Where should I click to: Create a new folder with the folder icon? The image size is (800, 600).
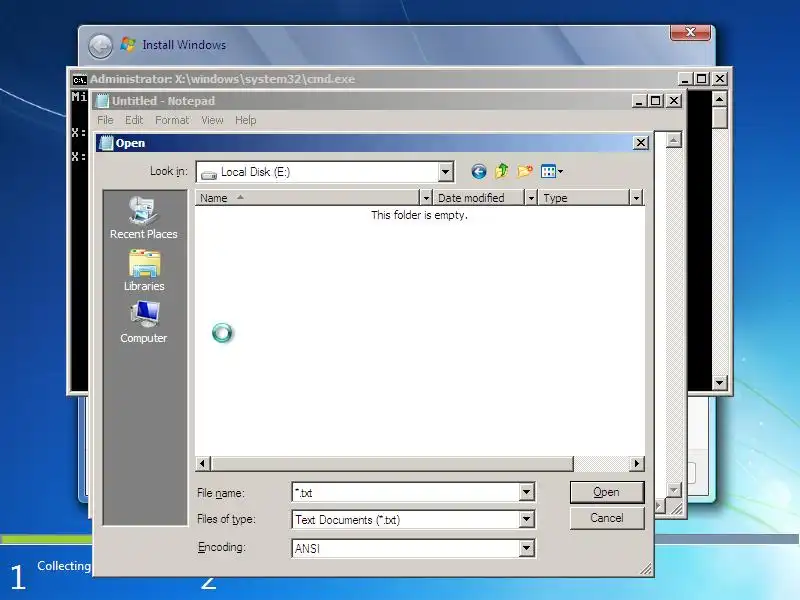525,171
